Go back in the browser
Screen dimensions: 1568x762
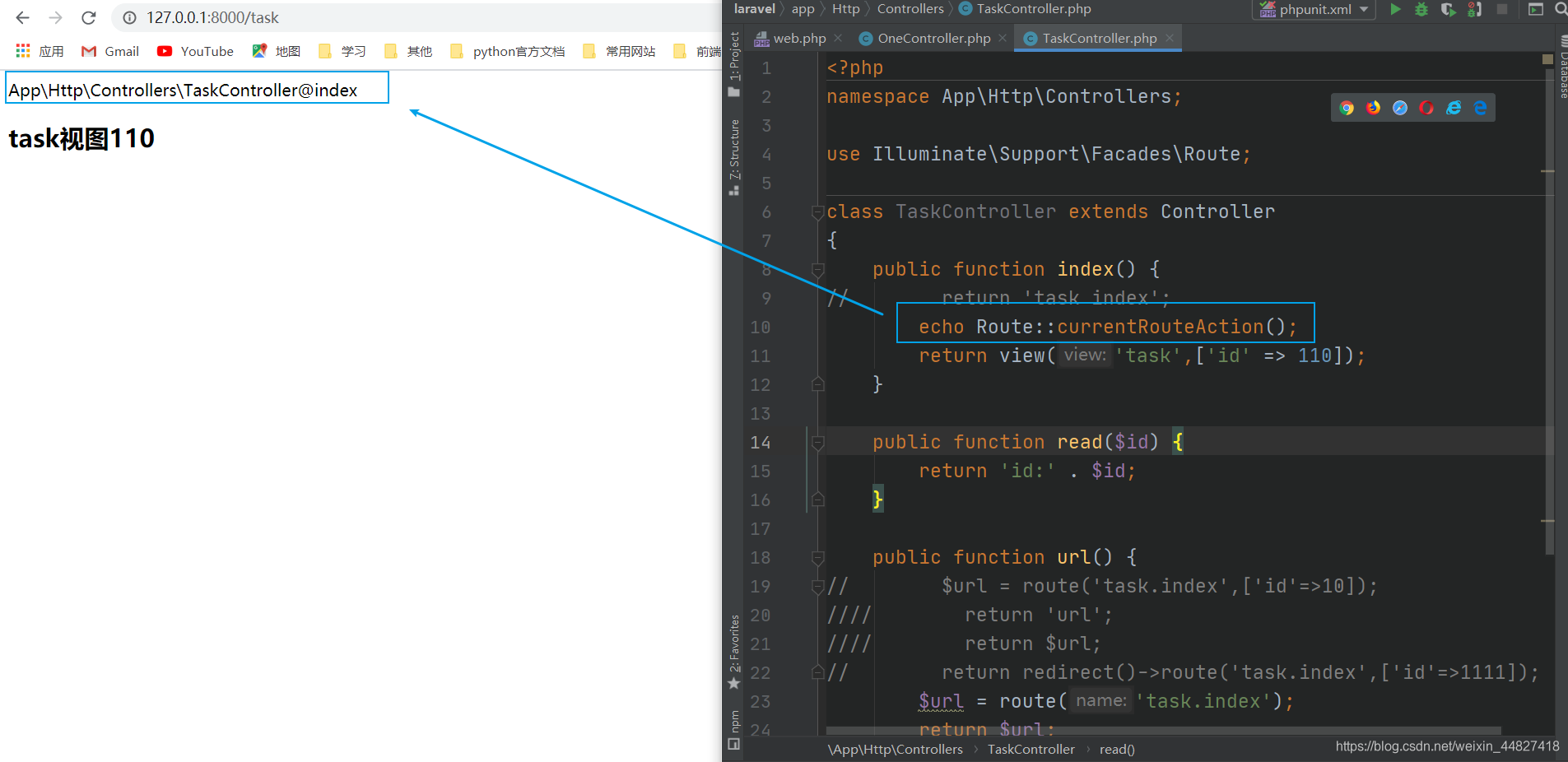click(x=22, y=17)
